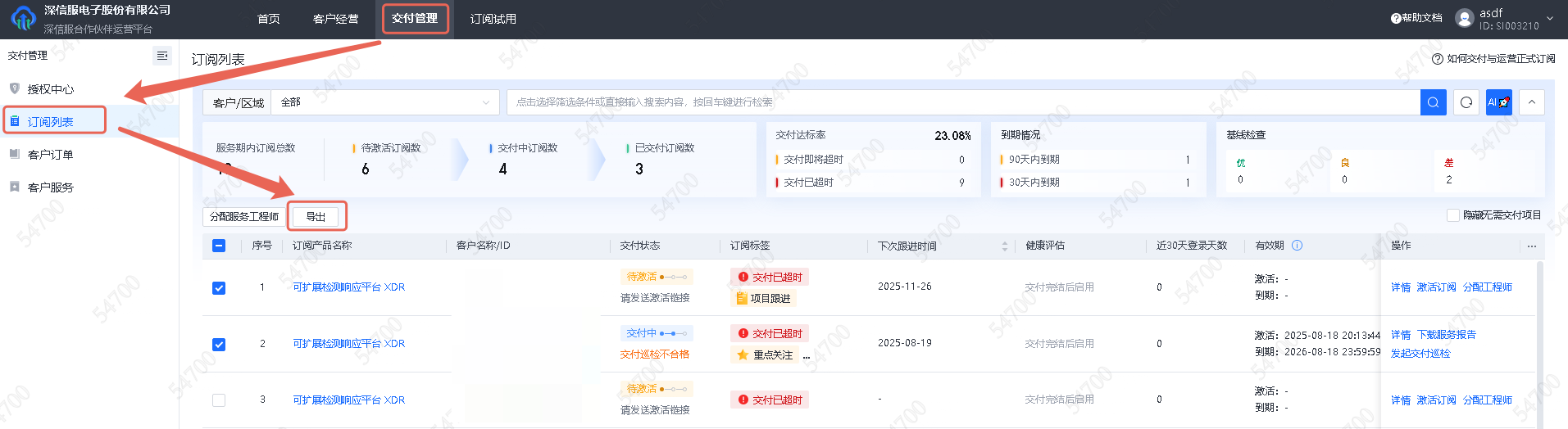The width and height of the screenshot is (1568, 429).
Task: Sort by 下次跟进时间 column arrows
Action: pyautogui.click(x=1005, y=246)
